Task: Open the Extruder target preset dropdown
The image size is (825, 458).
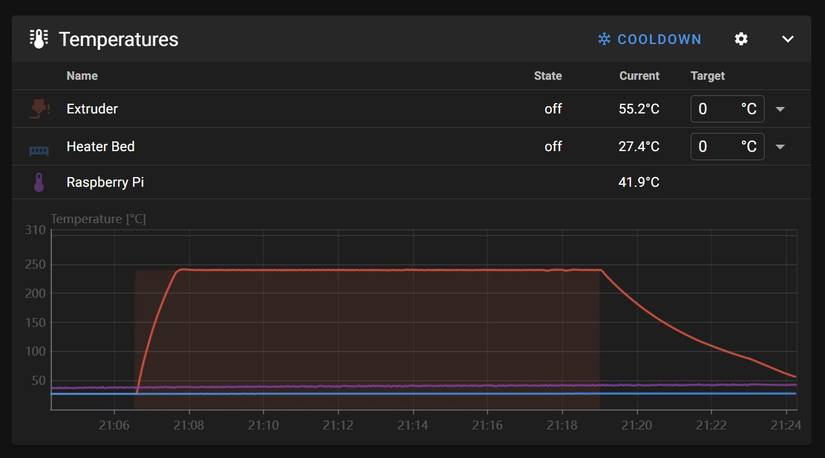Action: [x=780, y=109]
